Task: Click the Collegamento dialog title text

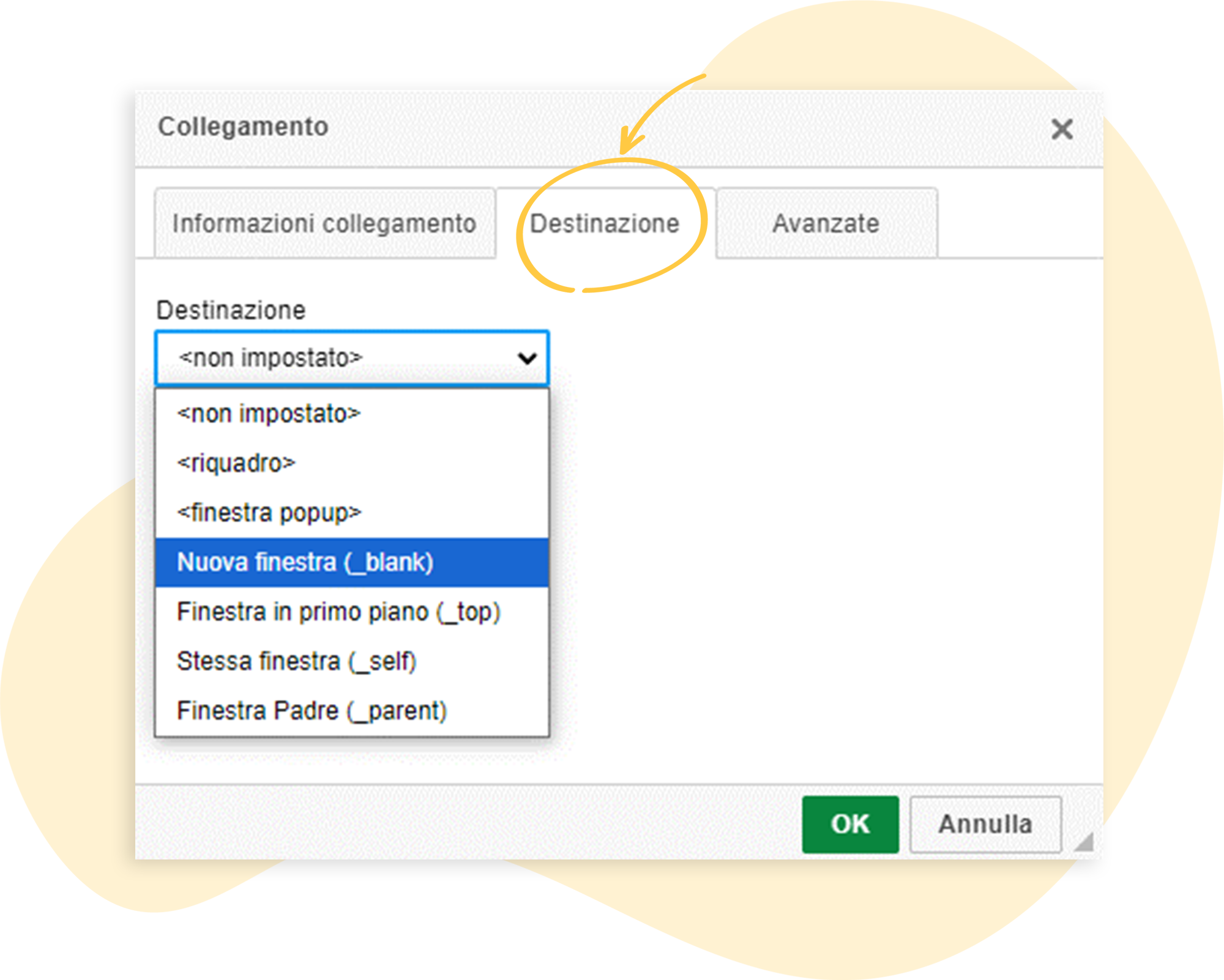Action: point(243,127)
